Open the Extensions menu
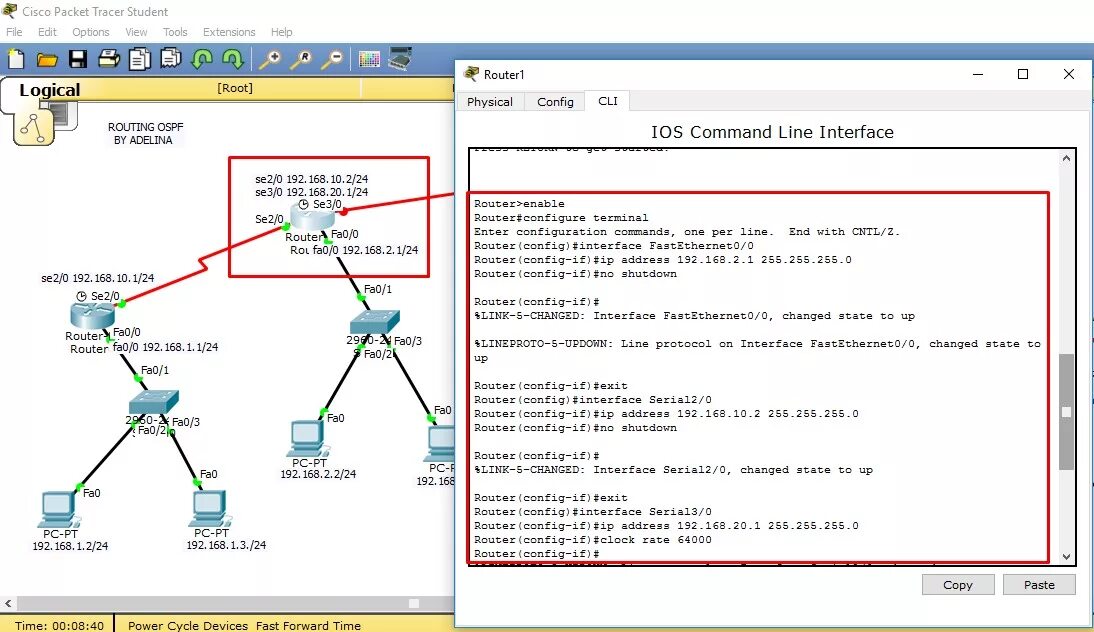This screenshot has height=632, width=1094. 229,32
